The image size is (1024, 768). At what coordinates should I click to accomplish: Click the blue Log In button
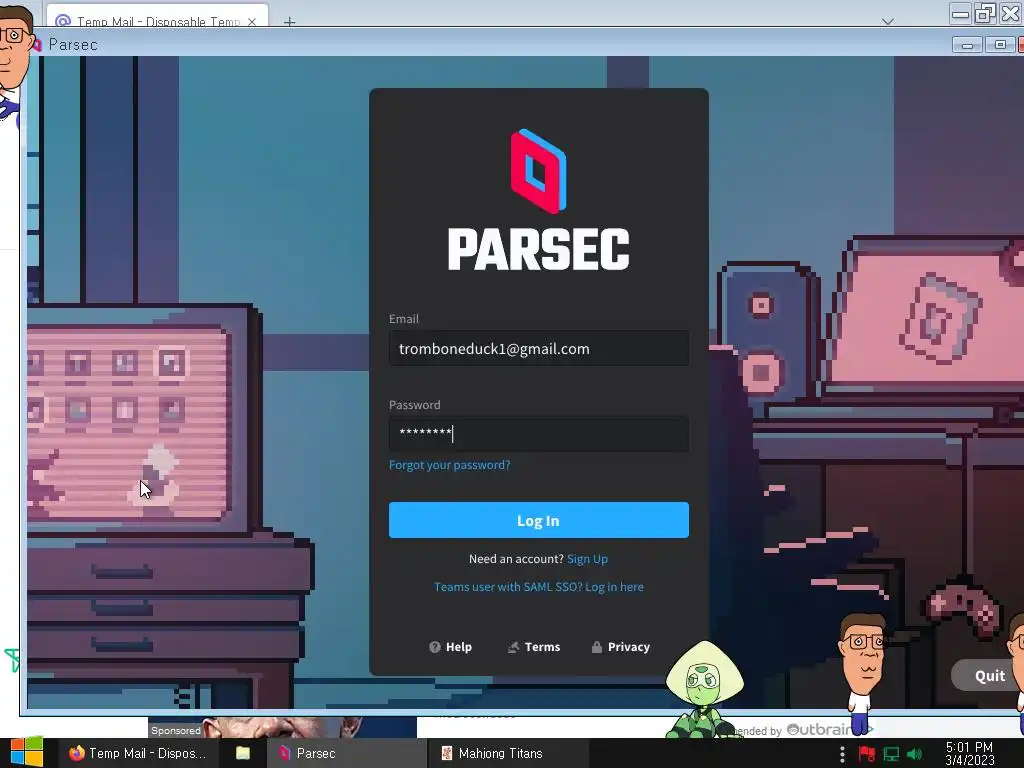point(538,520)
